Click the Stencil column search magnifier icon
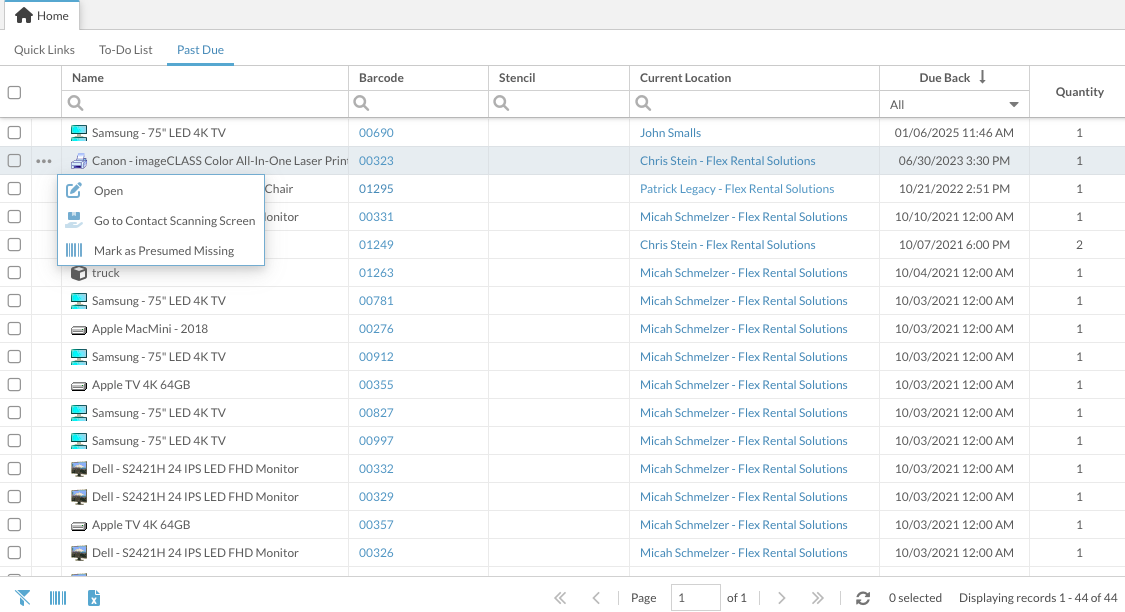1125x612 pixels. 502,103
